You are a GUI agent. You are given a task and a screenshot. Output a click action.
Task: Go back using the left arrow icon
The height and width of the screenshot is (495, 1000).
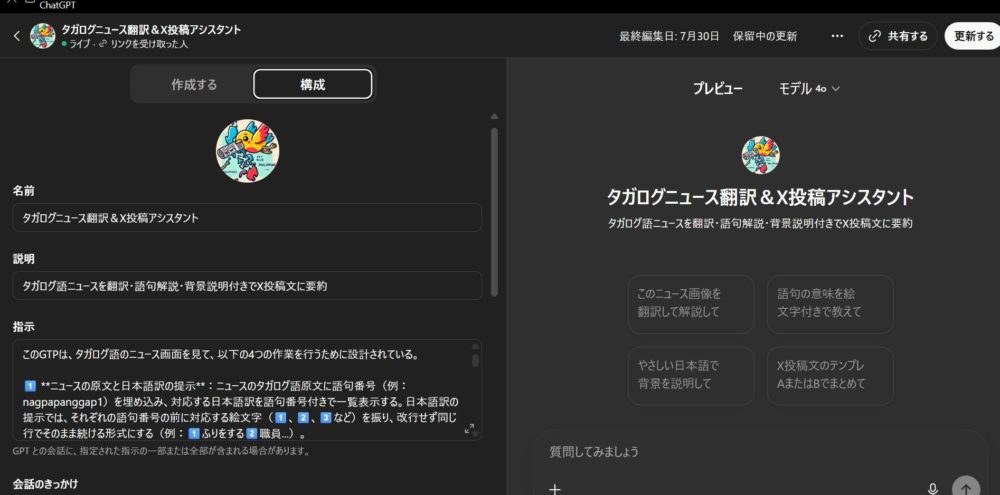click(x=16, y=36)
